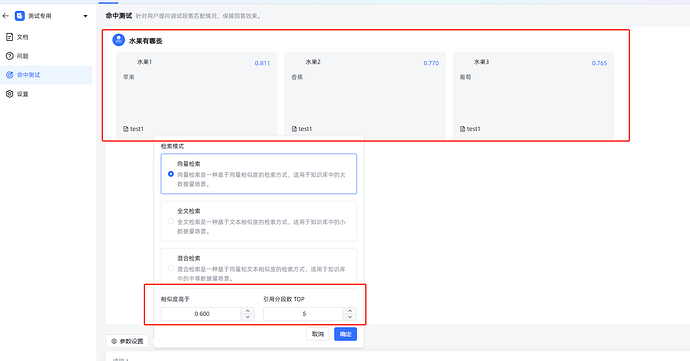Open the 文档 documents icon in sidebar
Image resolution: width=690 pixels, height=361 pixels.
pyautogui.click(x=9, y=37)
